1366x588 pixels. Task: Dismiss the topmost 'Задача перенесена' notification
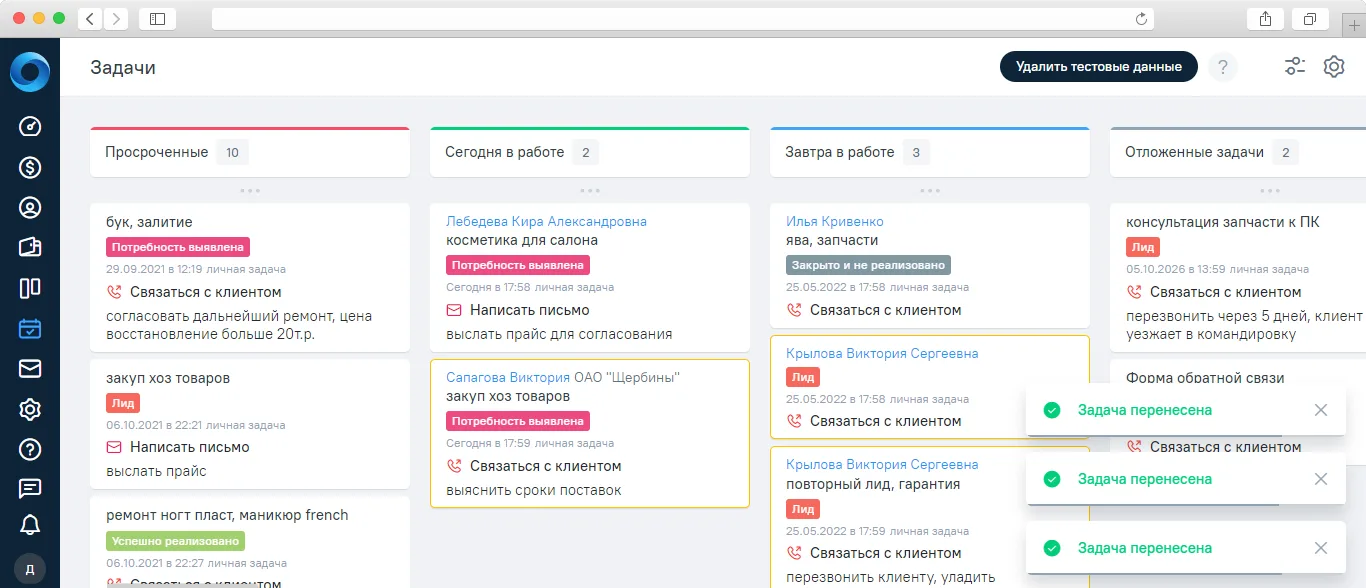coord(1321,410)
